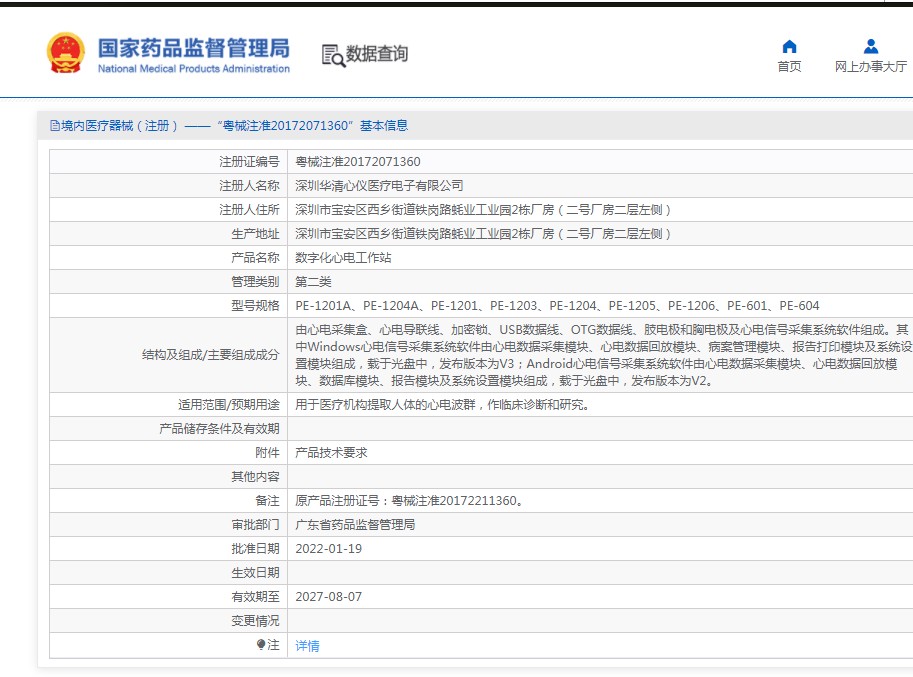This screenshot has height=677, width=913.
Task: Click the 生效日期 label cell
Action: [168, 573]
